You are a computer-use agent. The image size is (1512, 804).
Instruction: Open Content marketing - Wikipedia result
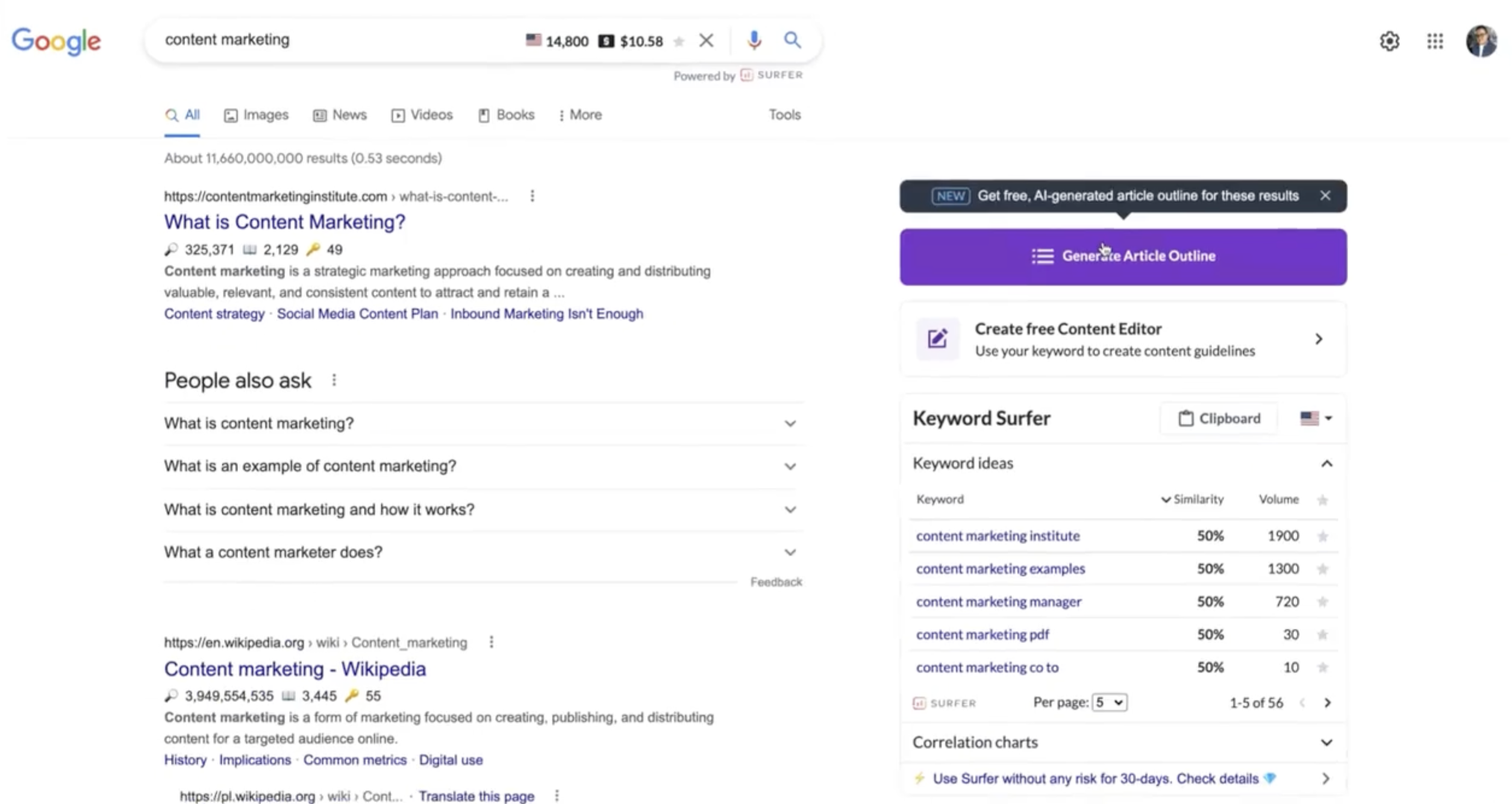(295, 669)
